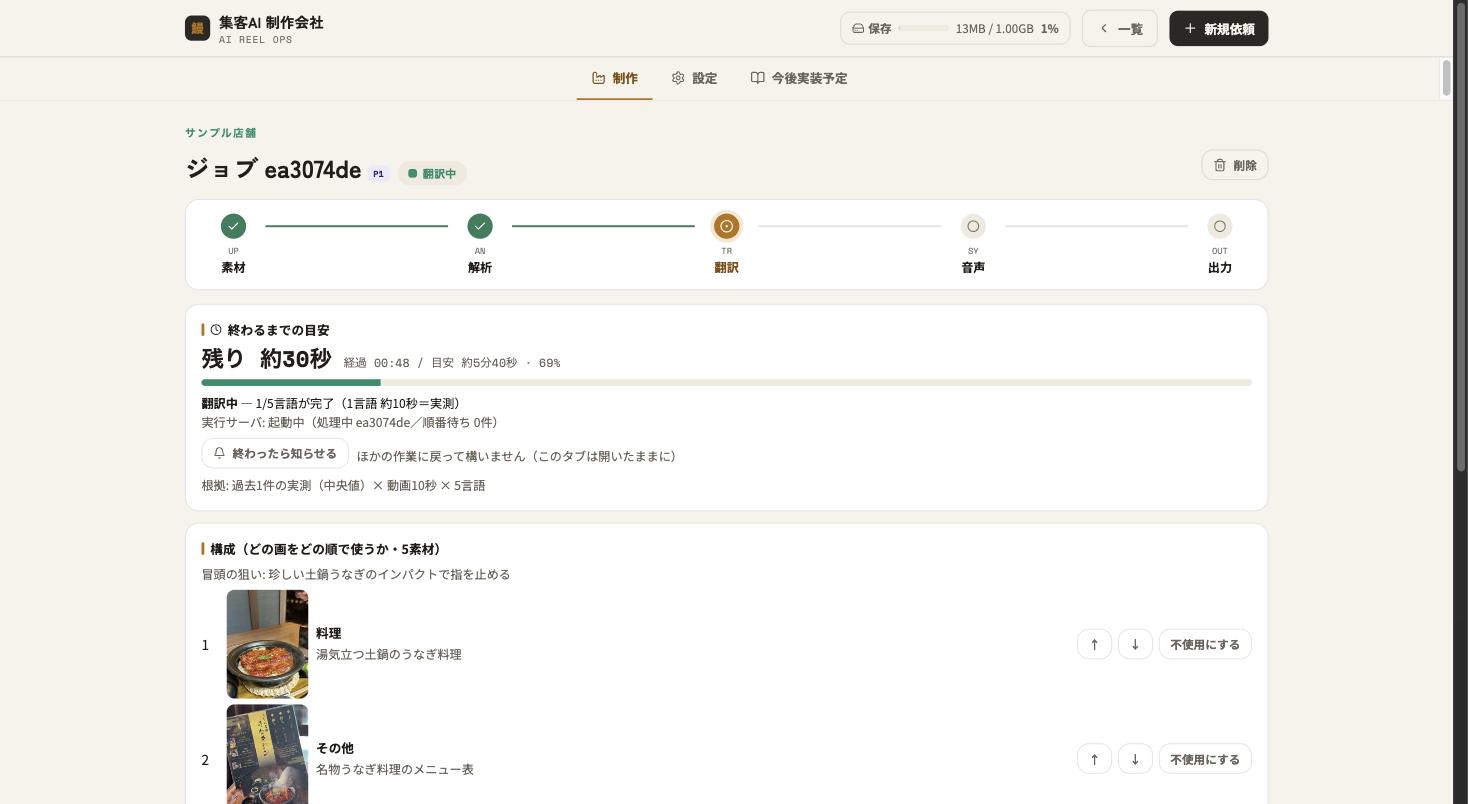Click the 出力 pending step icon
Viewport: 1468px width, 804px height.
point(1220,226)
